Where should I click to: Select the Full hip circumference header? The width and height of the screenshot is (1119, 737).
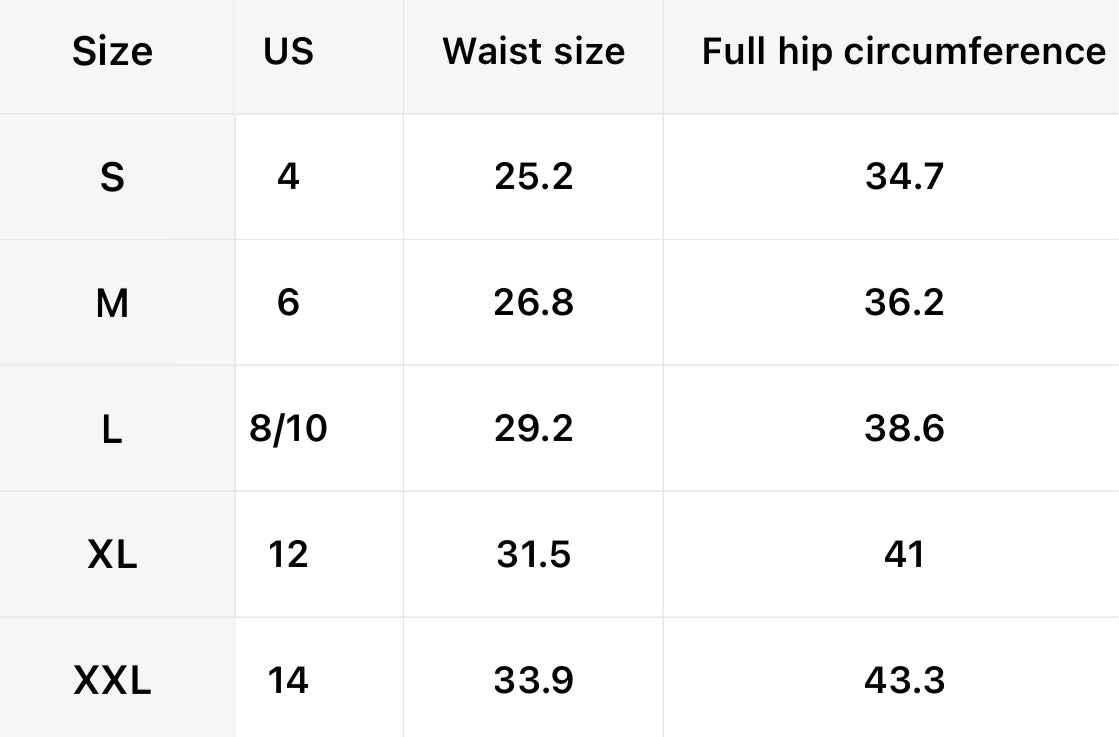903,51
